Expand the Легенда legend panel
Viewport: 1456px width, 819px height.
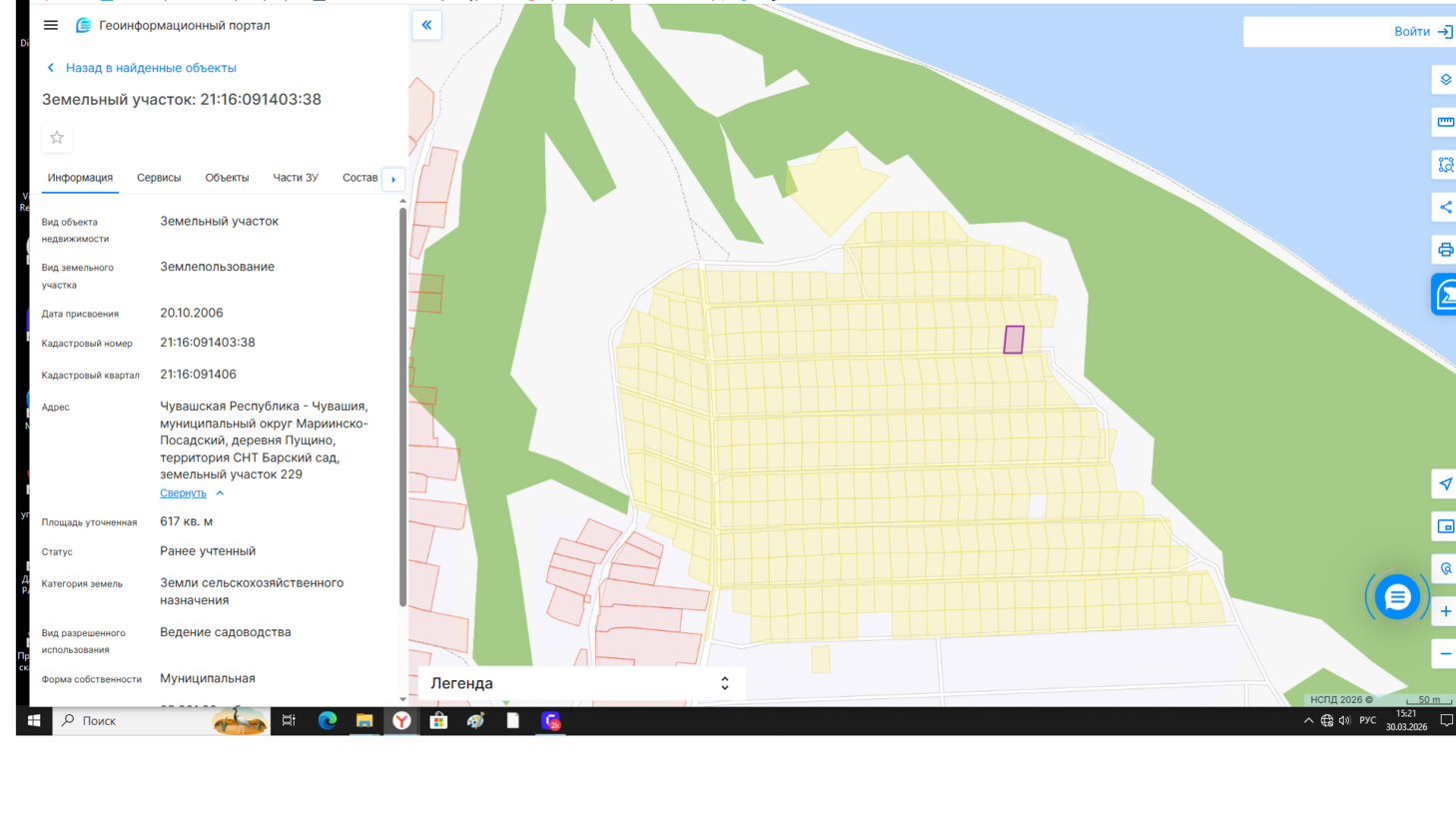[580, 683]
